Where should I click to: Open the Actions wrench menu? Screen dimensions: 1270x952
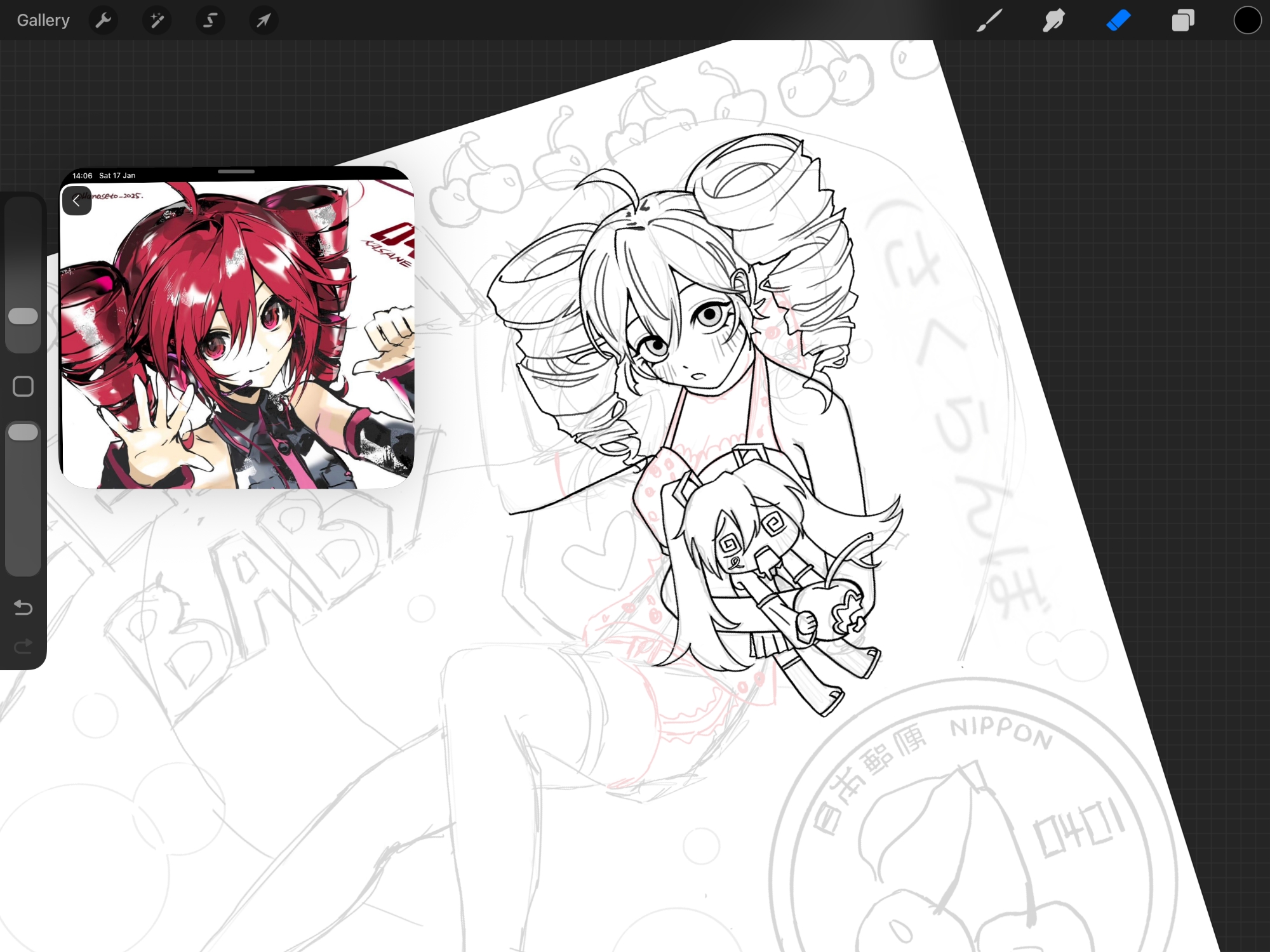point(103,21)
